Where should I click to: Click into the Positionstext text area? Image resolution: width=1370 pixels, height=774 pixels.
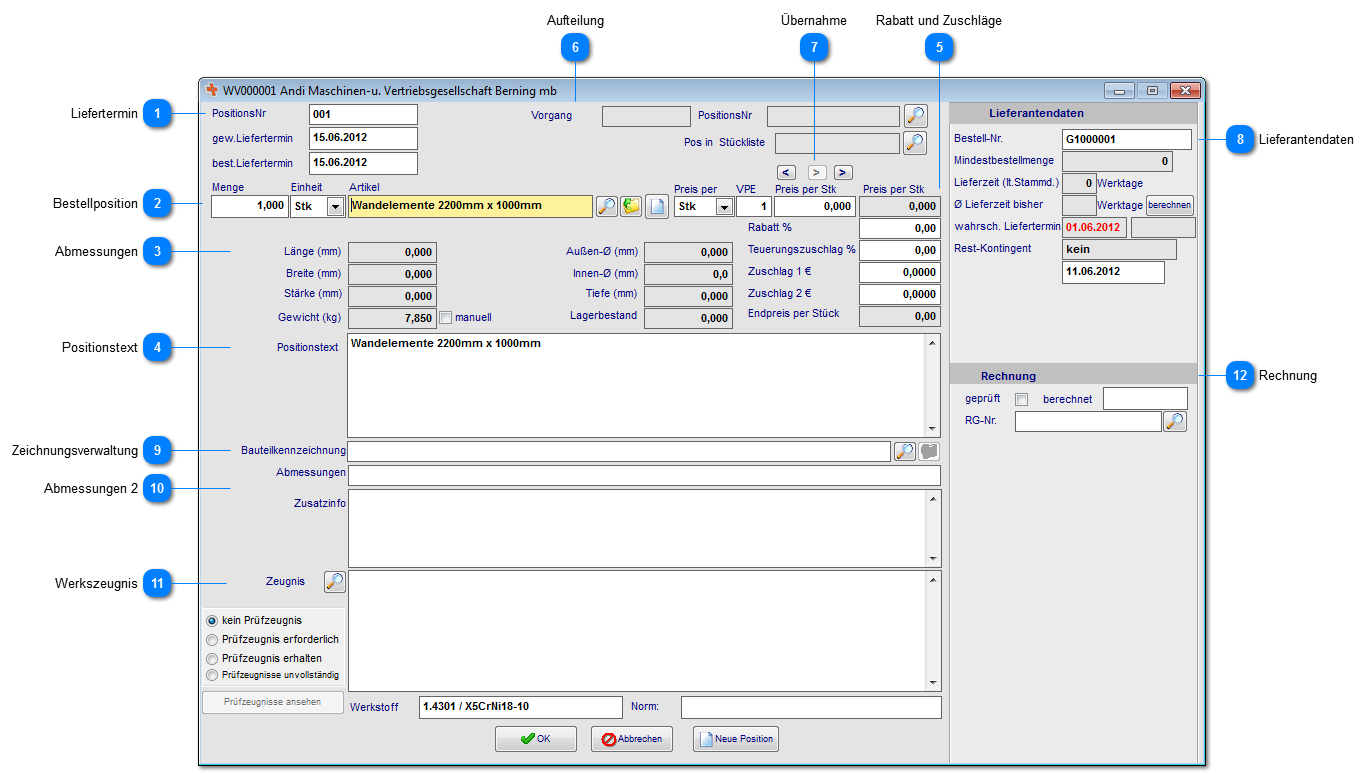click(x=636, y=386)
